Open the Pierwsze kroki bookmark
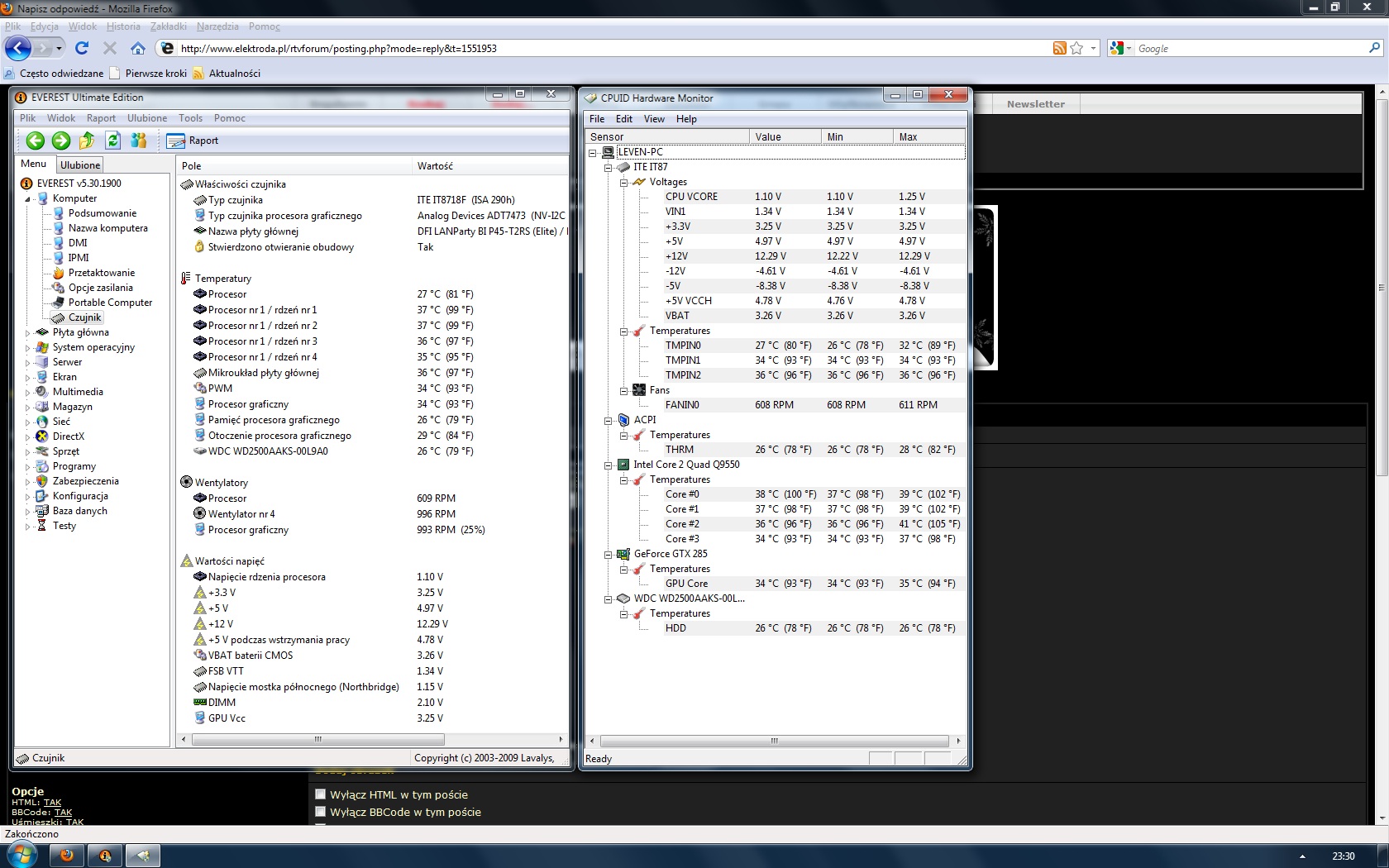Viewport: 1389px width, 868px height. coord(149,74)
